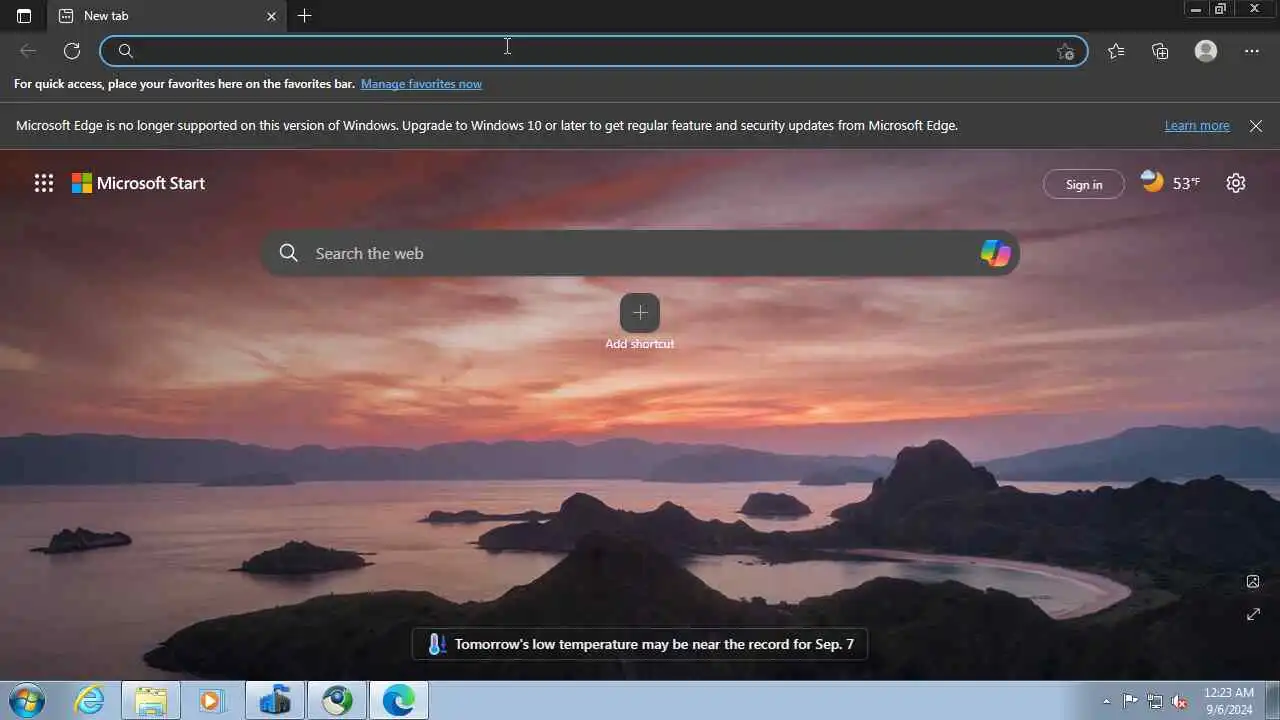Refresh the page
Screen dimensions: 1280x720
coord(72,51)
